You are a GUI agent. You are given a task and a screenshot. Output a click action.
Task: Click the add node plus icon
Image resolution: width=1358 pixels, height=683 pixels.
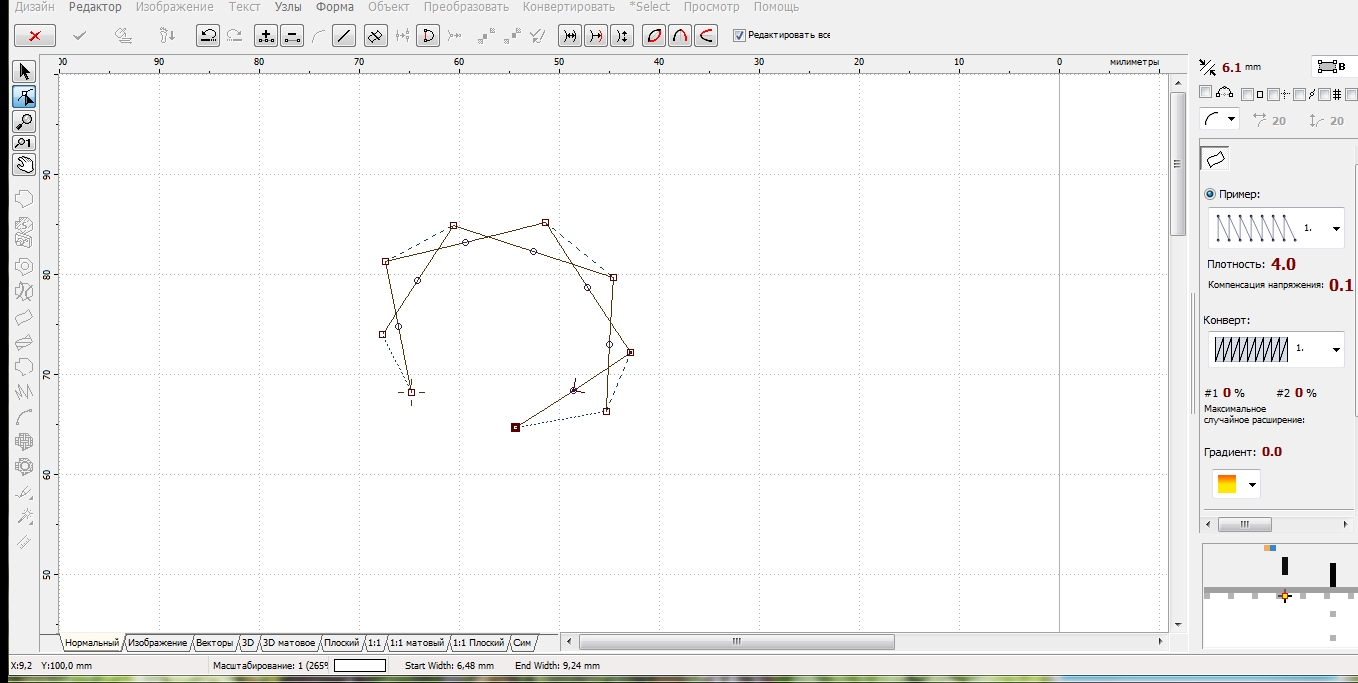click(x=266, y=35)
